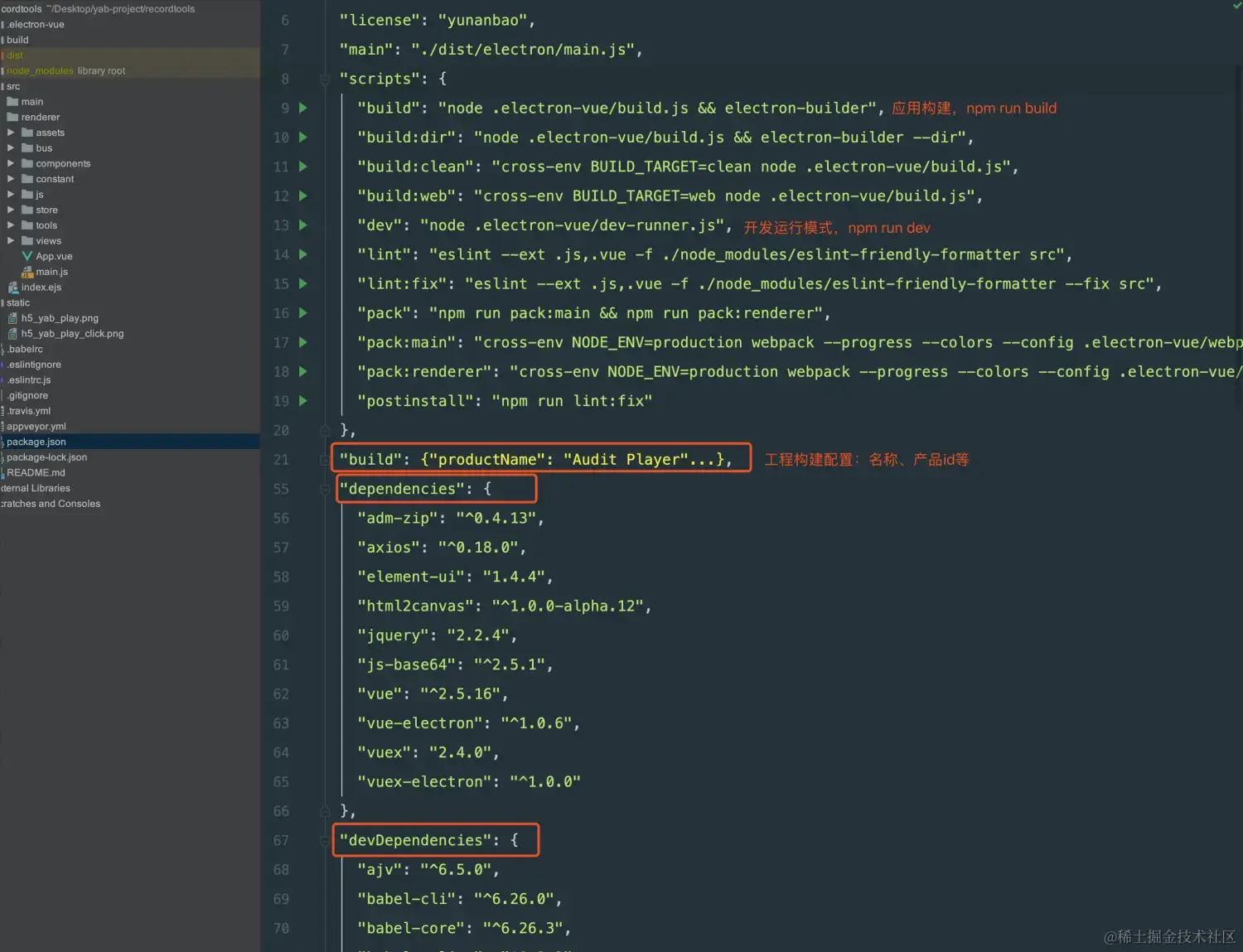Run the "pack:main" script gutter arrow
Image resolution: width=1243 pixels, height=952 pixels.
(302, 342)
